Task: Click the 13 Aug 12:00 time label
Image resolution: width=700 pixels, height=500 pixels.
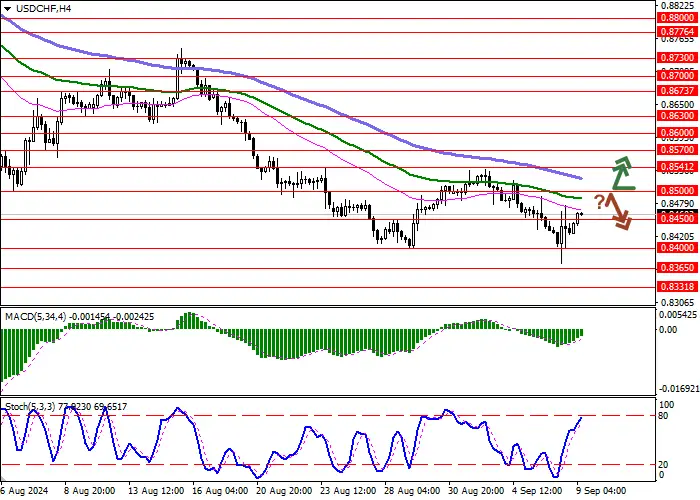Action: 156,491
